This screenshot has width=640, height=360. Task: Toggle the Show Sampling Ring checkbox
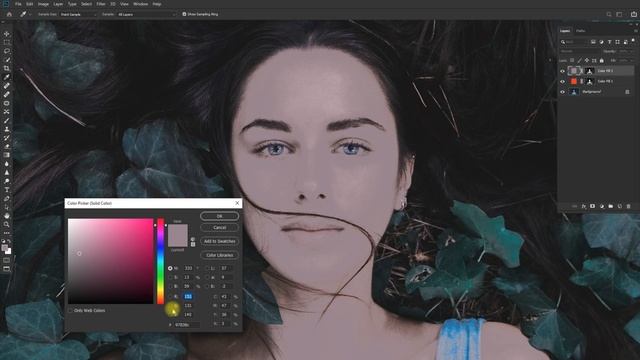click(184, 14)
